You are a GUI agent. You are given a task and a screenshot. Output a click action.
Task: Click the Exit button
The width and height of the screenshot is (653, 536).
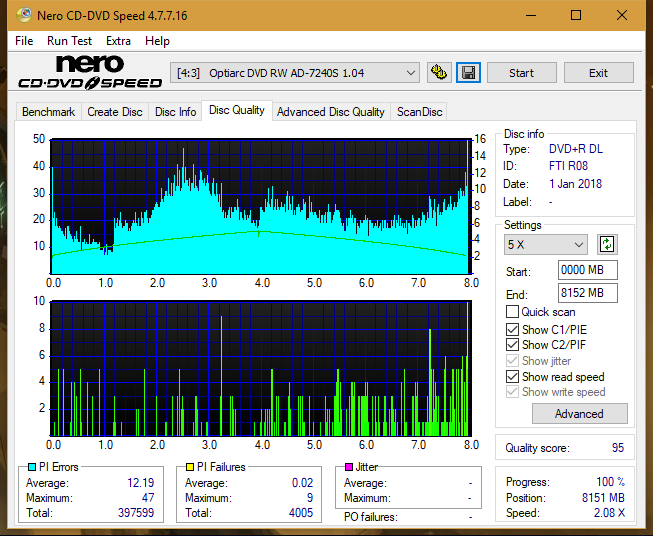click(x=598, y=73)
